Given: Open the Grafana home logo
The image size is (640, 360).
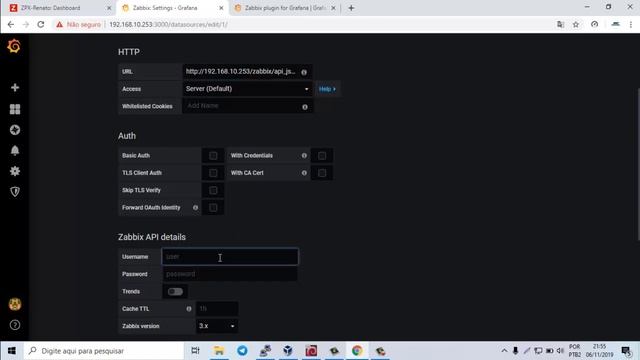Looking at the screenshot, I should pos(14,46).
